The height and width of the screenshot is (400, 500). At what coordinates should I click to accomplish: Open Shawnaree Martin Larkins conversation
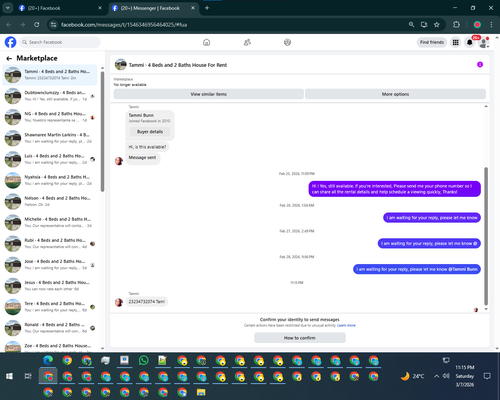coord(50,138)
